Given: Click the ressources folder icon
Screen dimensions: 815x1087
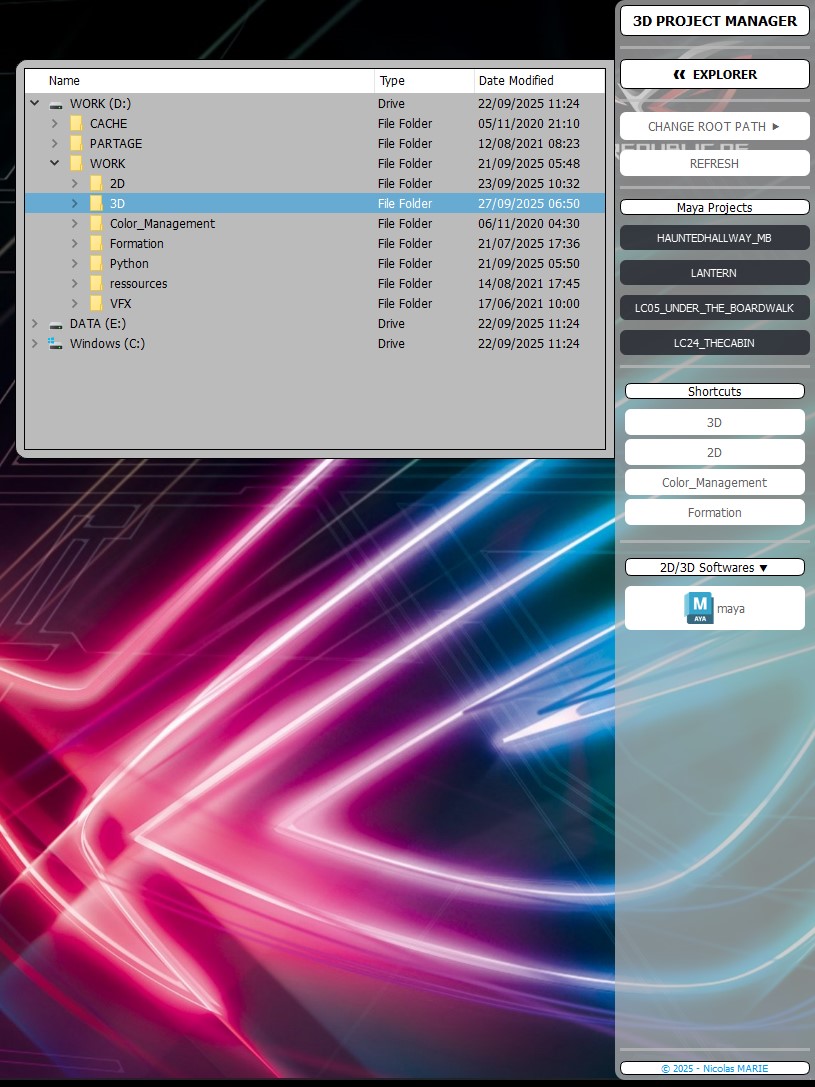Looking at the screenshot, I should pyautogui.click(x=96, y=284).
